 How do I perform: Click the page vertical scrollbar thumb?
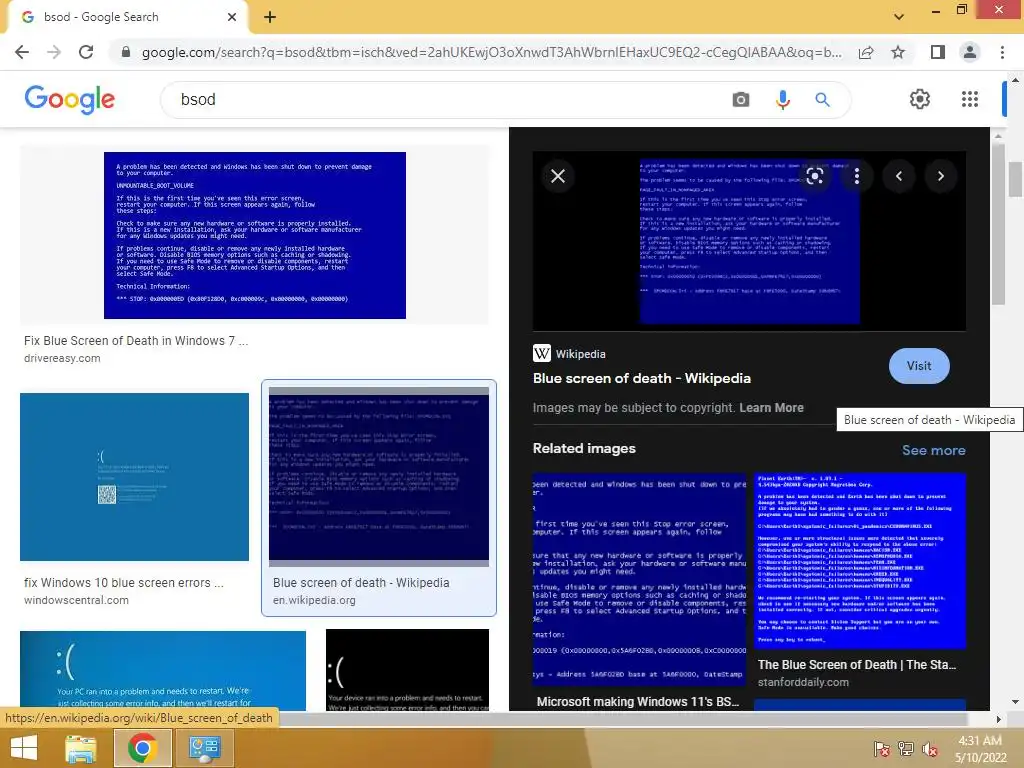point(1014,179)
